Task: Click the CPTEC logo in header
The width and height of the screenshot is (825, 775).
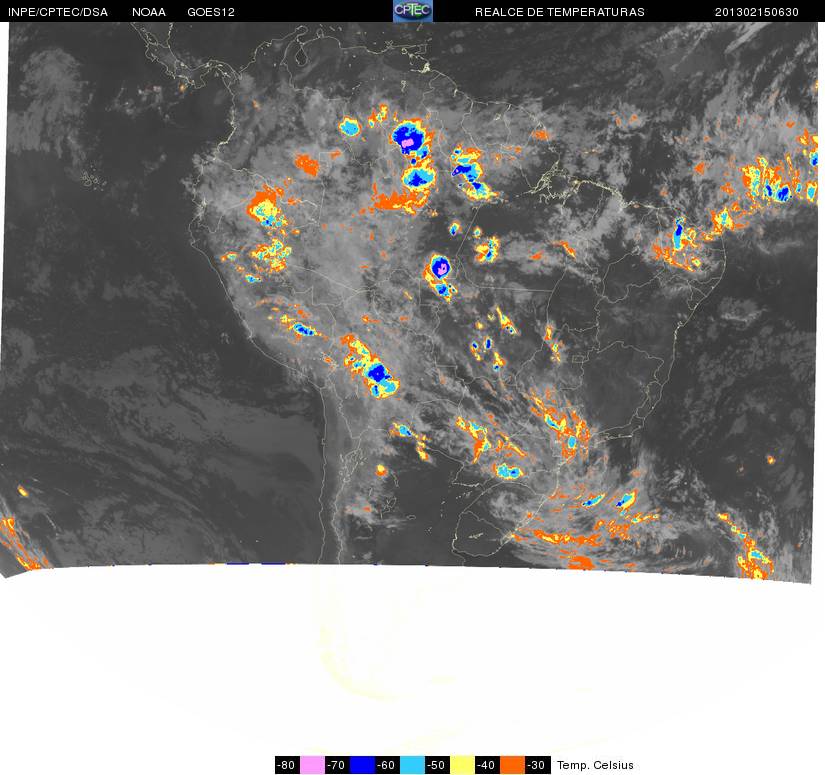Action: click(x=413, y=11)
